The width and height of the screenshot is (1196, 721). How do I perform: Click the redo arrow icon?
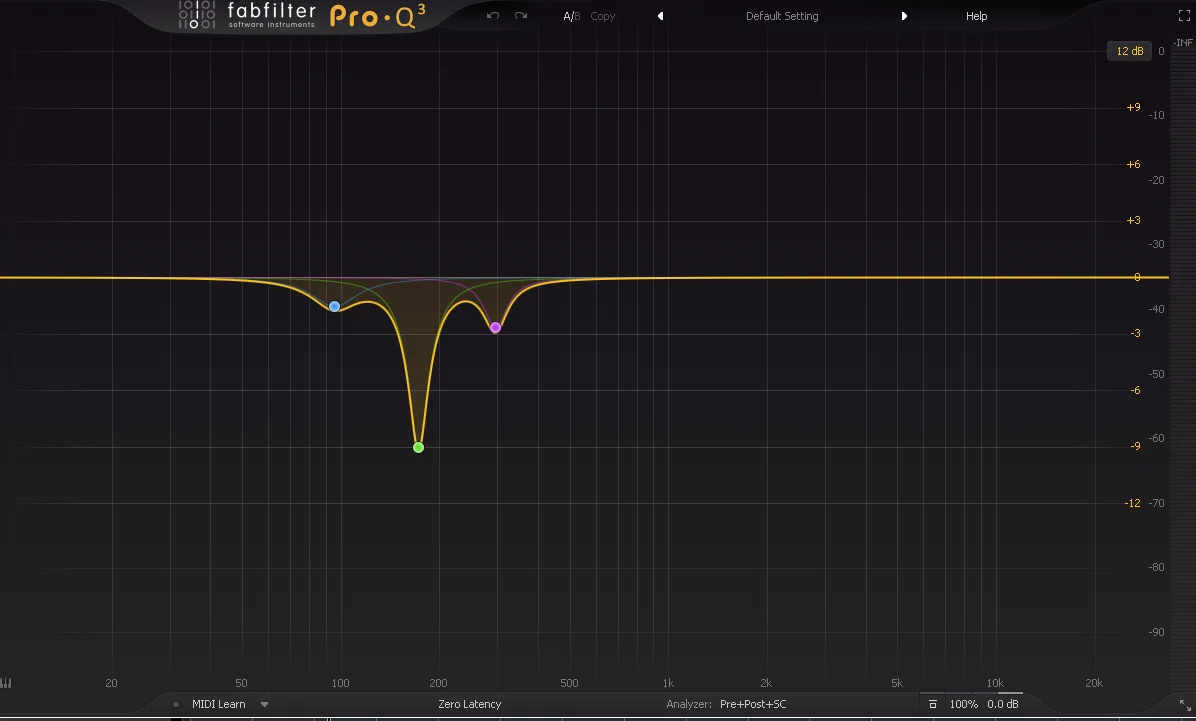click(x=521, y=15)
